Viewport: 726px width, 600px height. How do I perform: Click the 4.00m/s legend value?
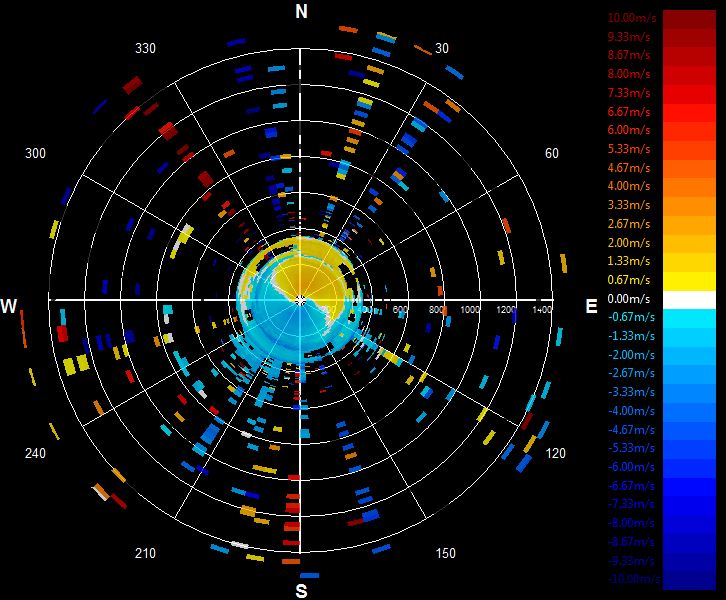pyautogui.click(x=629, y=186)
